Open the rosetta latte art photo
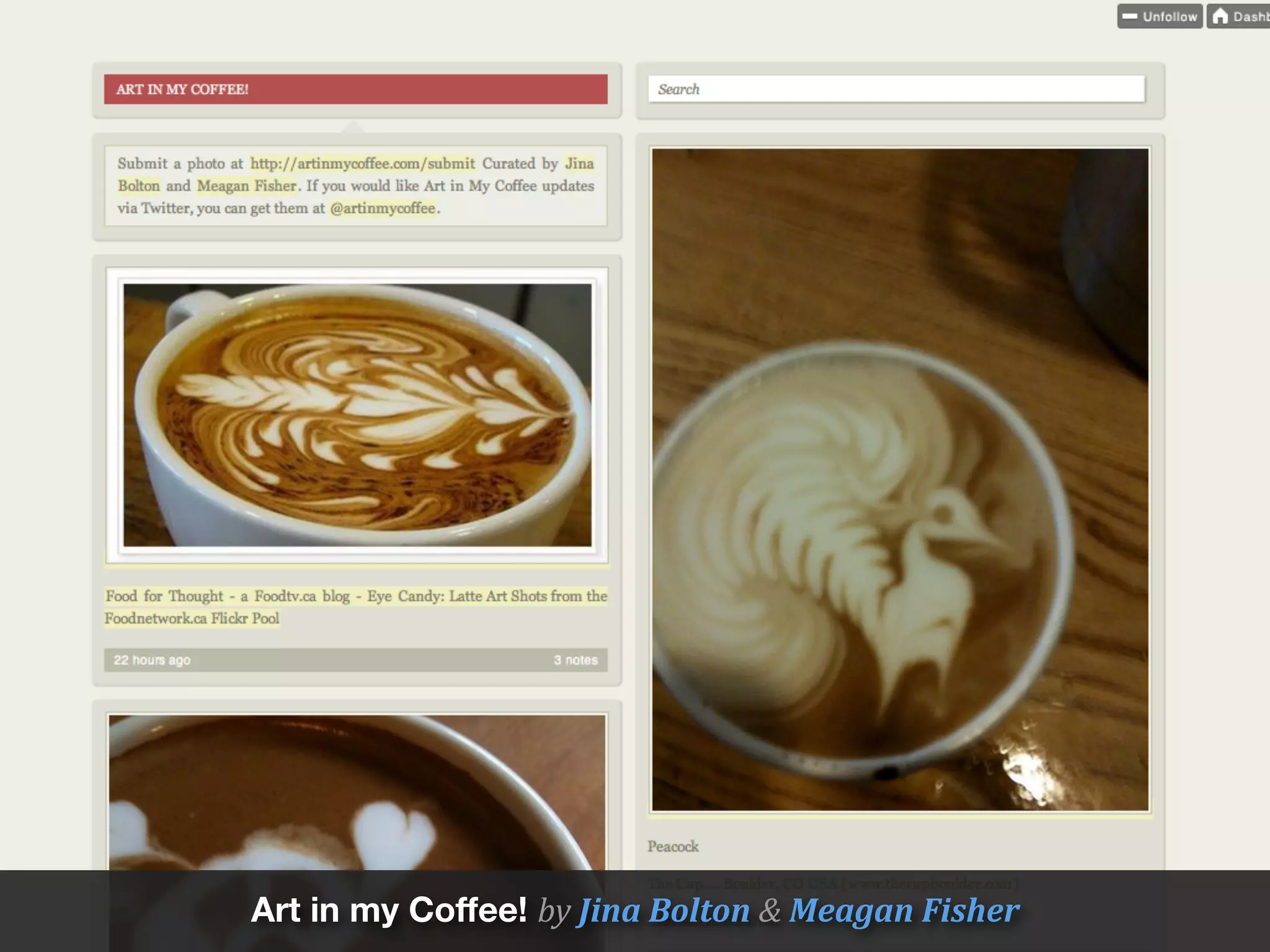 [x=357, y=415]
